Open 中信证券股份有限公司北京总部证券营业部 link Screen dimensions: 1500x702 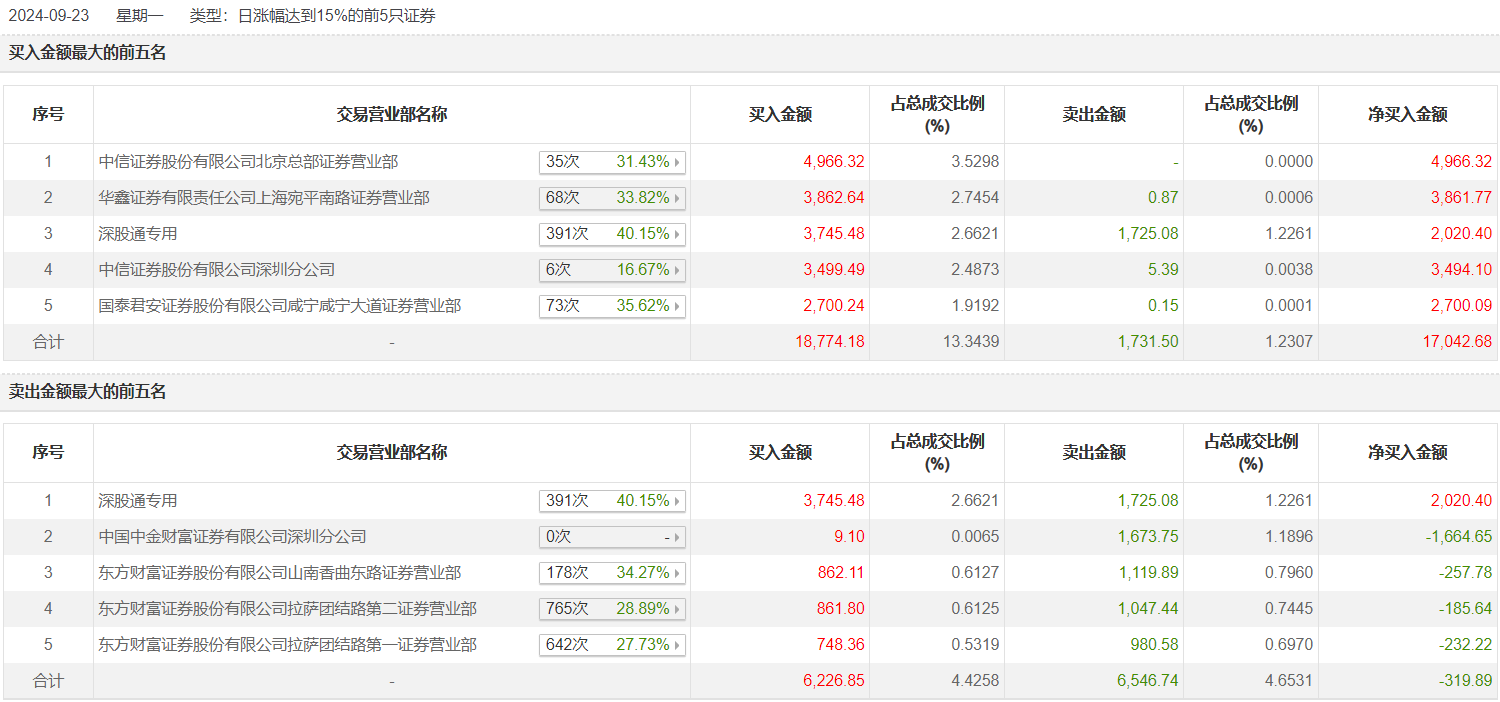[248, 162]
